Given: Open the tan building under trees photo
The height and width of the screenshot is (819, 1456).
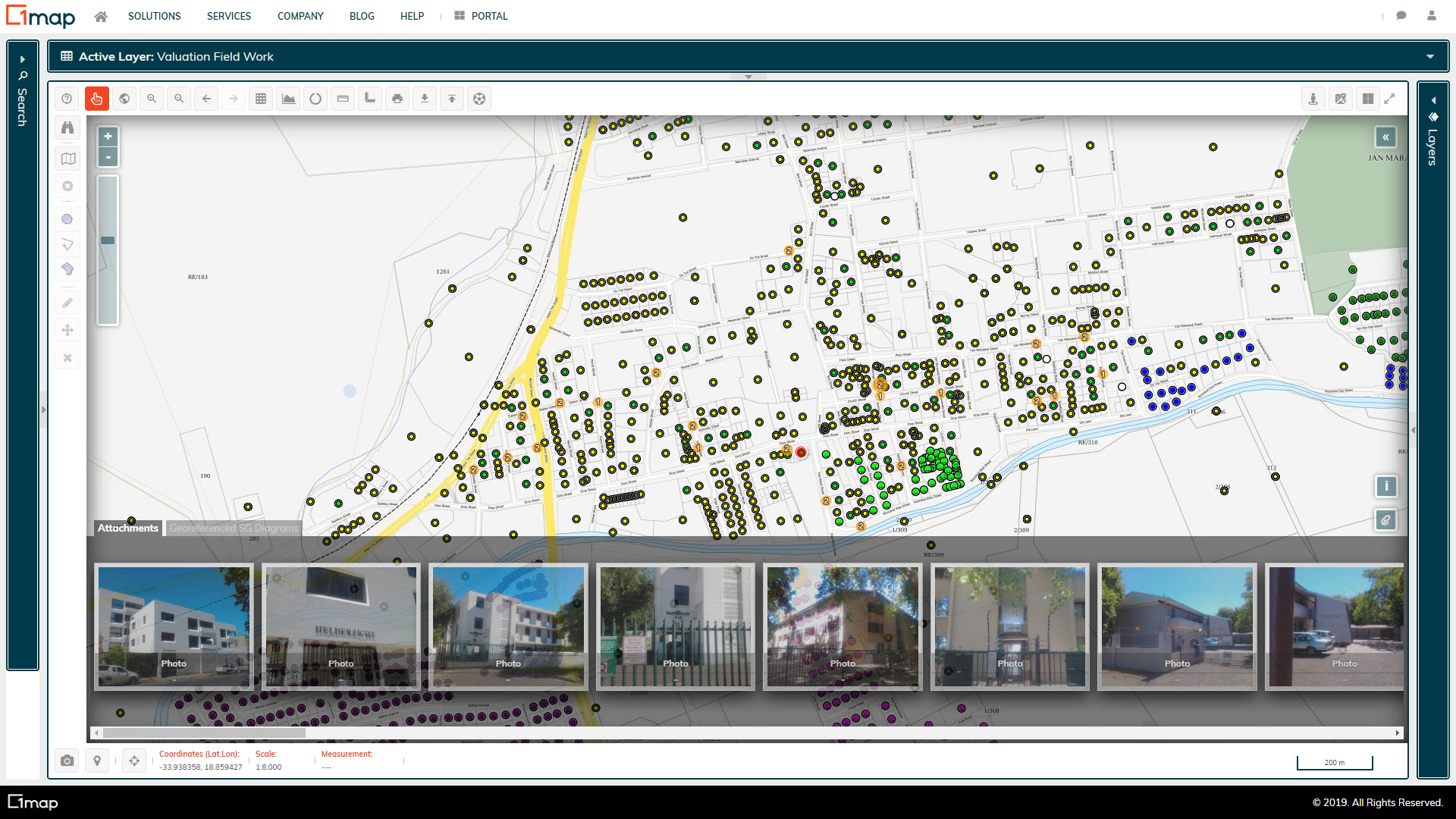Looking at the screenshot, I should 843,626.
